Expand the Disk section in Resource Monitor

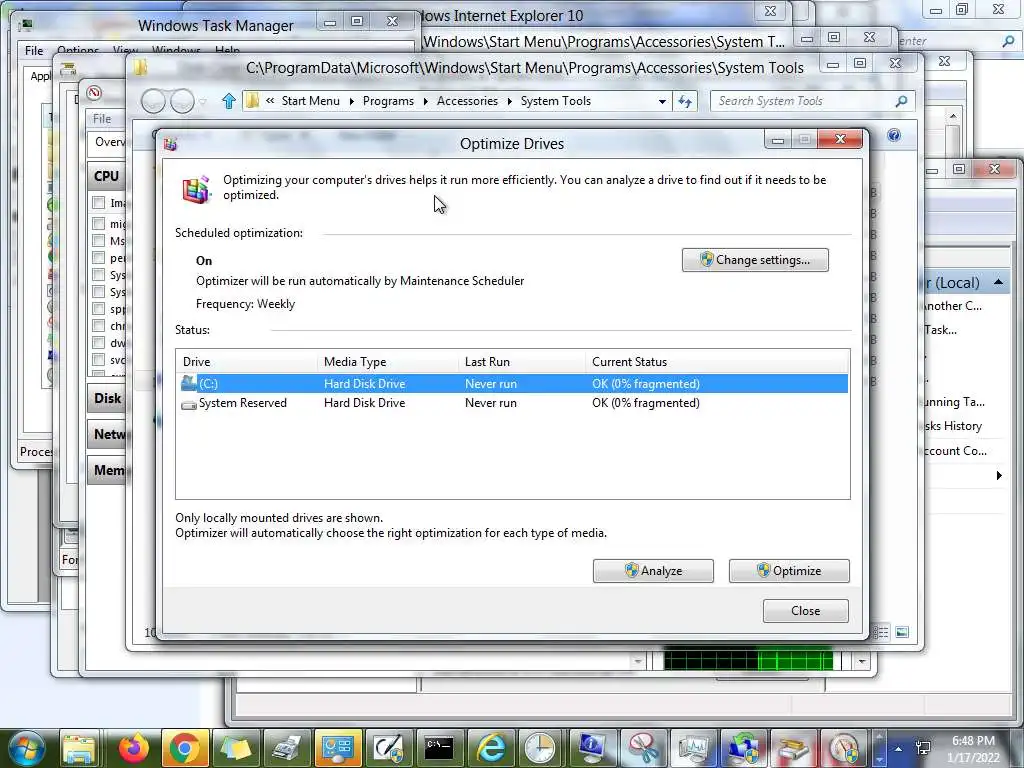[x=107, y=398]
